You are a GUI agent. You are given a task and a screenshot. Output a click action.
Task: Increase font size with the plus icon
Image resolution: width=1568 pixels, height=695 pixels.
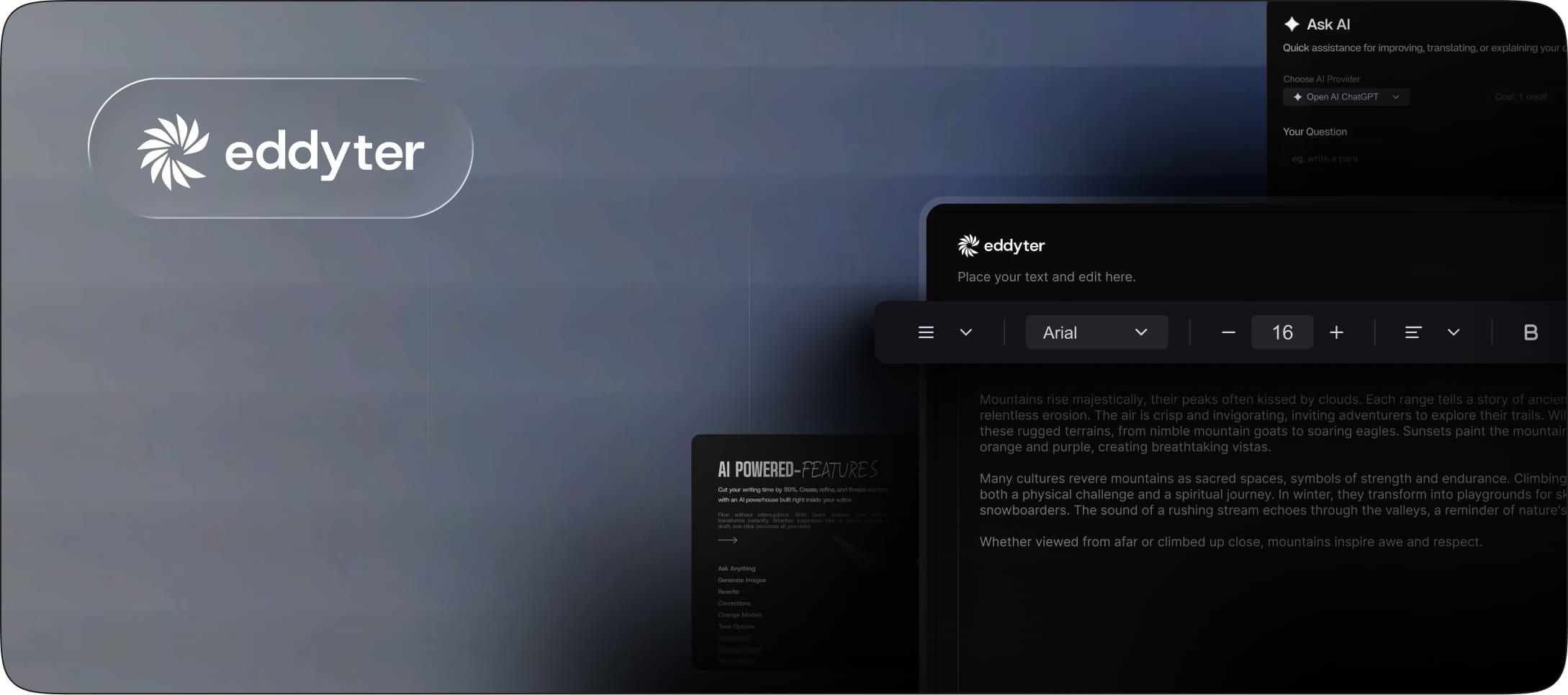click(x=1336, y=332)
